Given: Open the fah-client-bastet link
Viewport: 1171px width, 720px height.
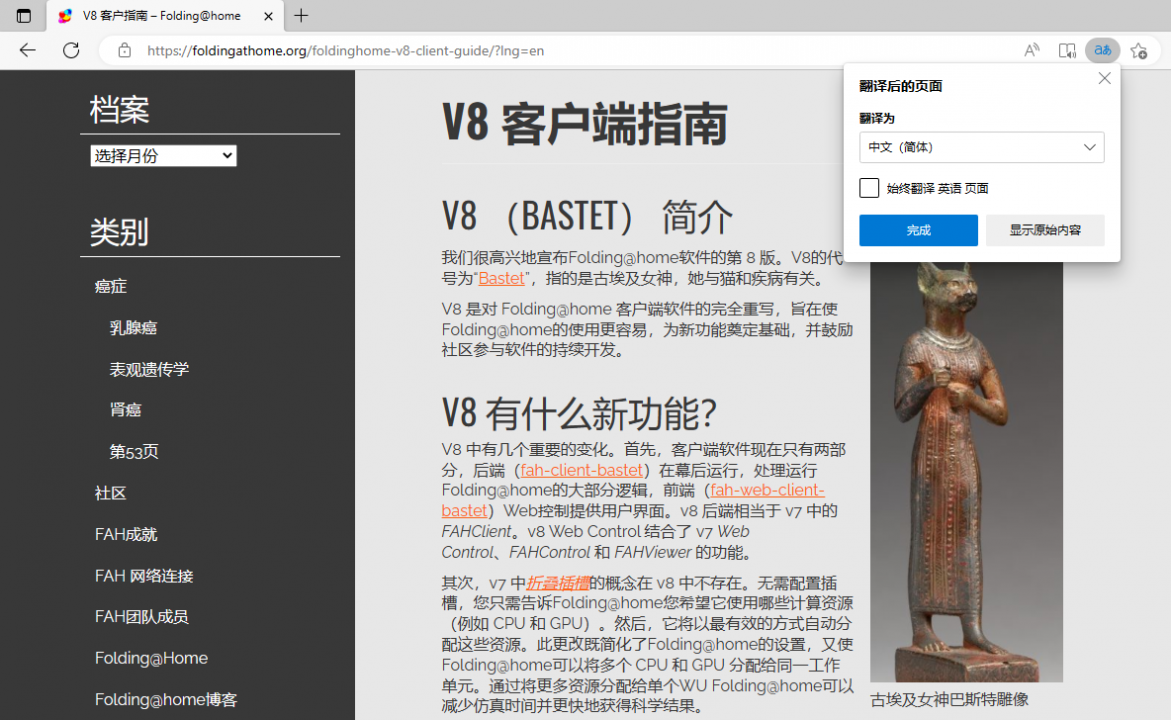Looking at the screenshot, I should tap(581, 471).
